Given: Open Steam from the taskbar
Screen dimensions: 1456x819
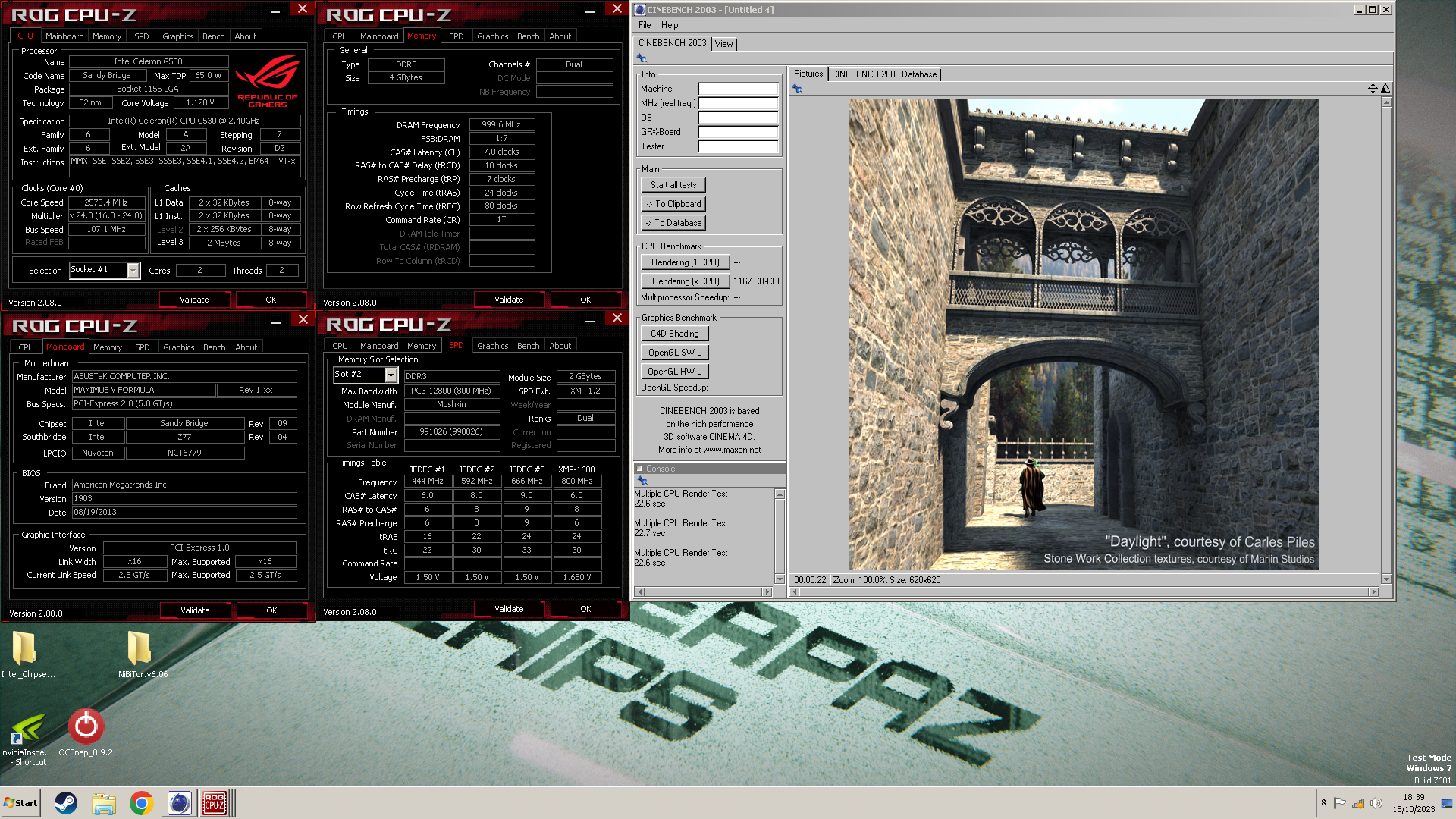Looking at the screenshot, I should pyautogui.click(x=66, y=803).
